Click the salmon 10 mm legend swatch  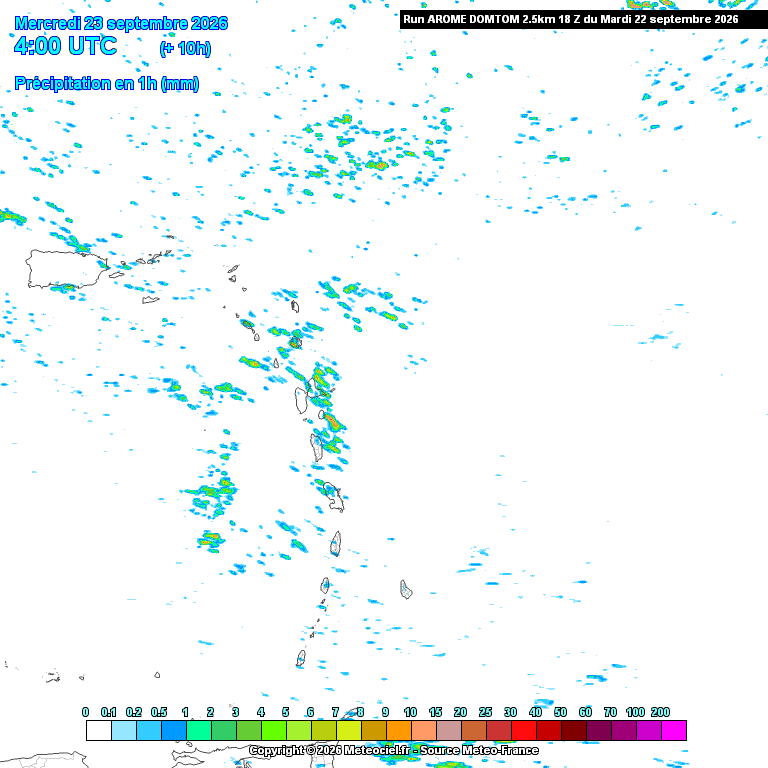point(424,730)
